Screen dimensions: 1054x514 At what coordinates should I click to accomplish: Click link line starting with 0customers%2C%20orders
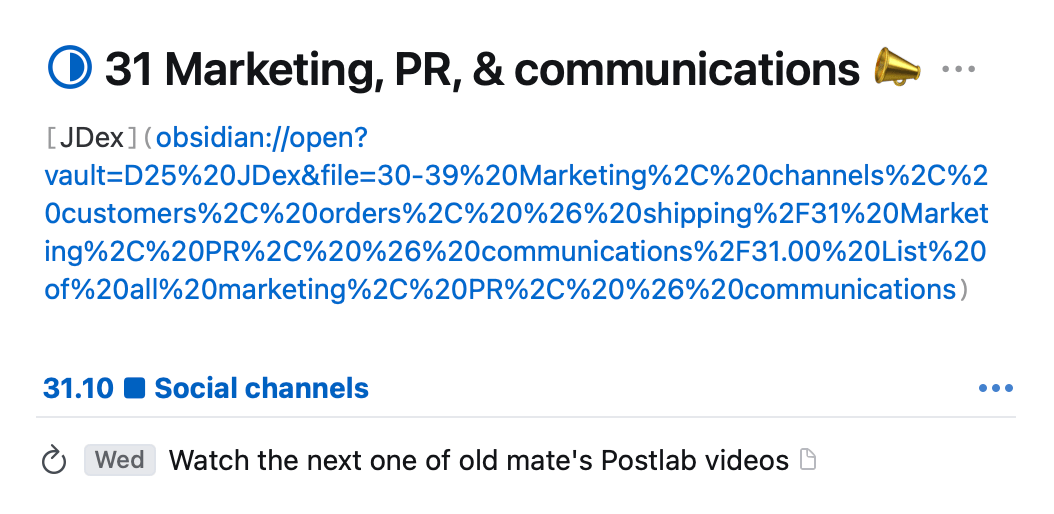point(516,214)
